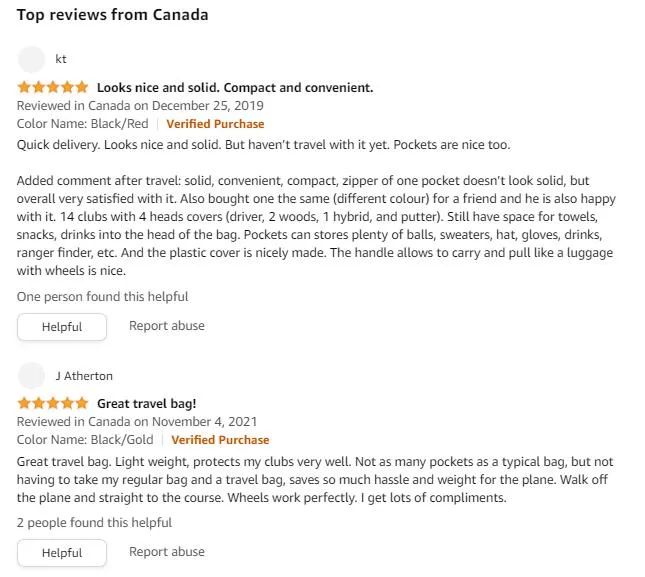Report abuse on kt's review

[167, 326]
